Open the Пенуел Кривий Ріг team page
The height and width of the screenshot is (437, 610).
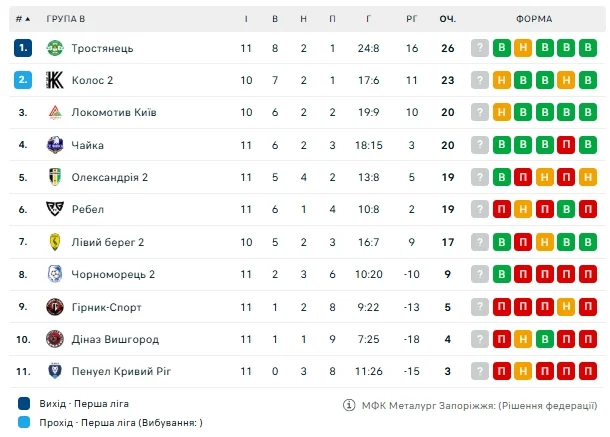coord(121,371)
